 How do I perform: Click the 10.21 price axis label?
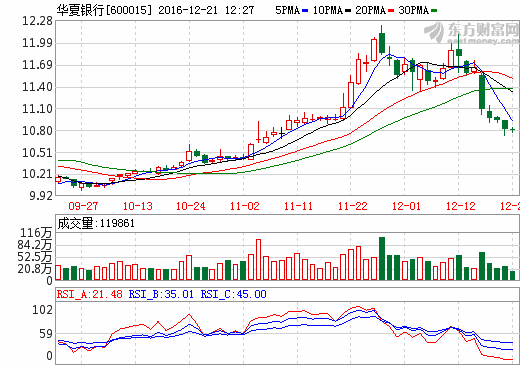point(37,174)
